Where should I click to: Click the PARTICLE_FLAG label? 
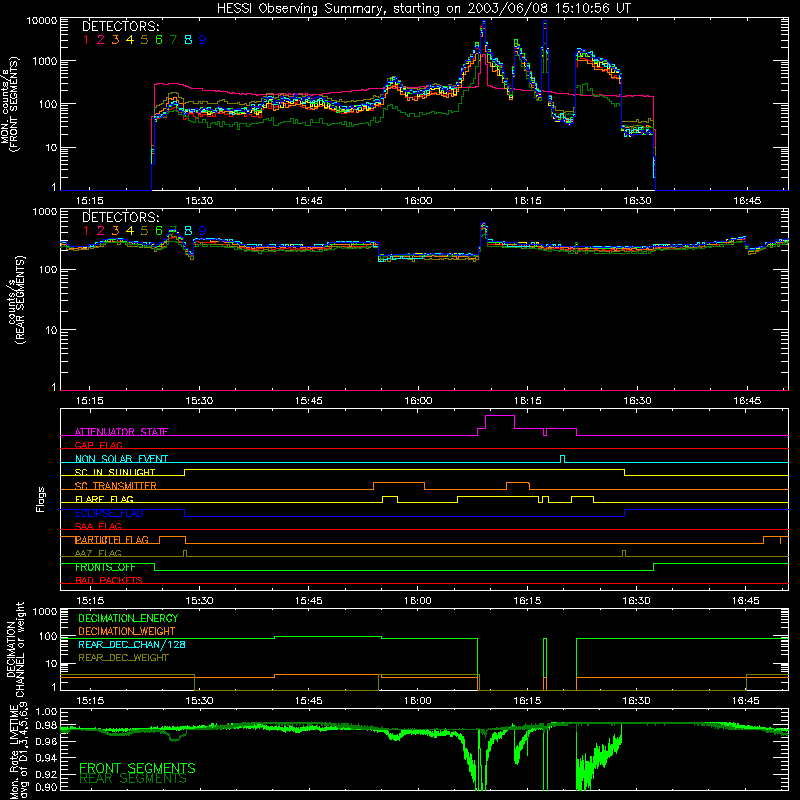tap(112, 540)
